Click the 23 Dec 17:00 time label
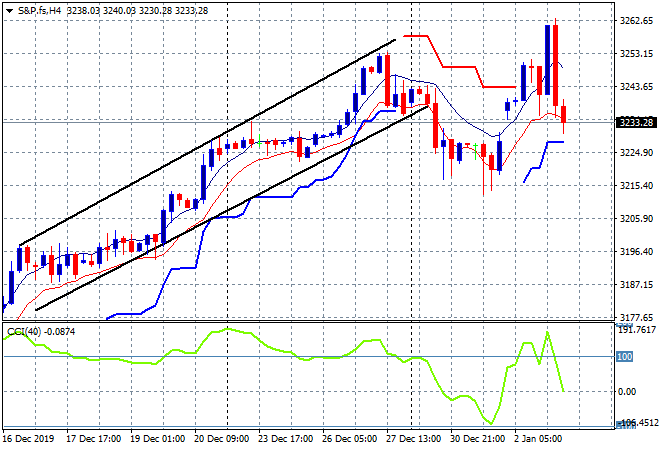Viewport: 660px width, 450px height. [285, 439]
